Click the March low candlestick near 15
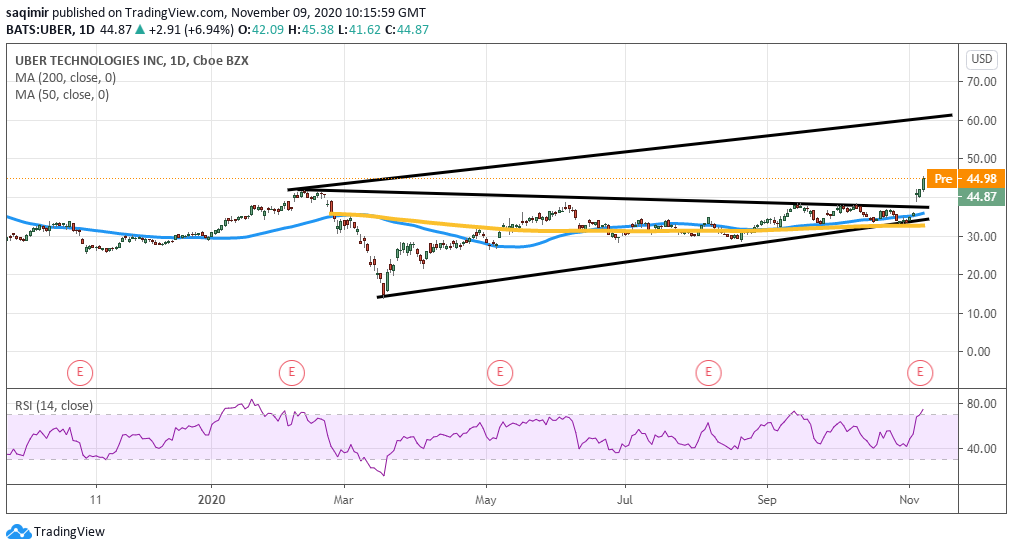Viewport: 1013px width, 550px height. (x=383, y=290)
